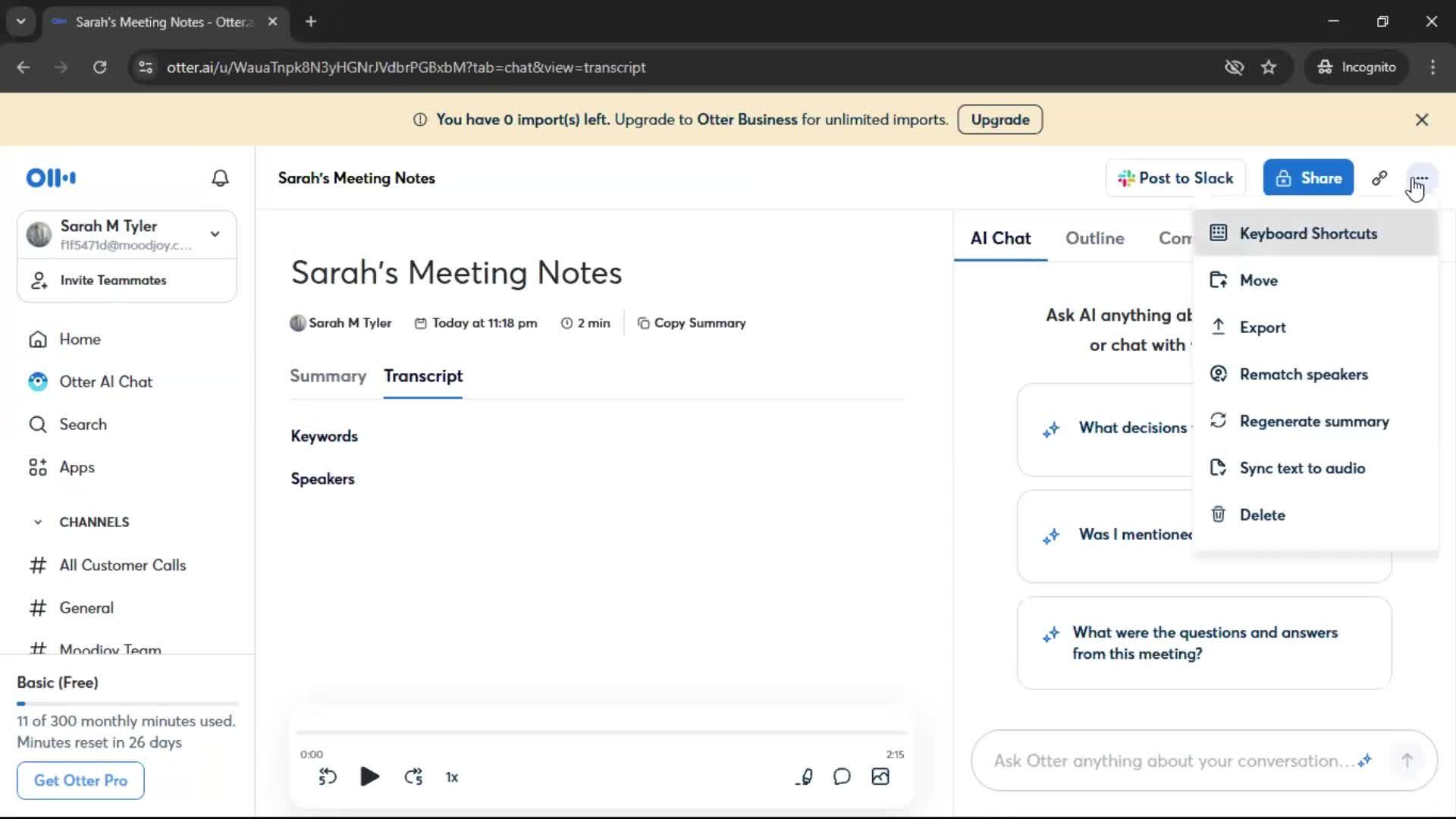Collapse the CHANNELS section

point(38,522)
